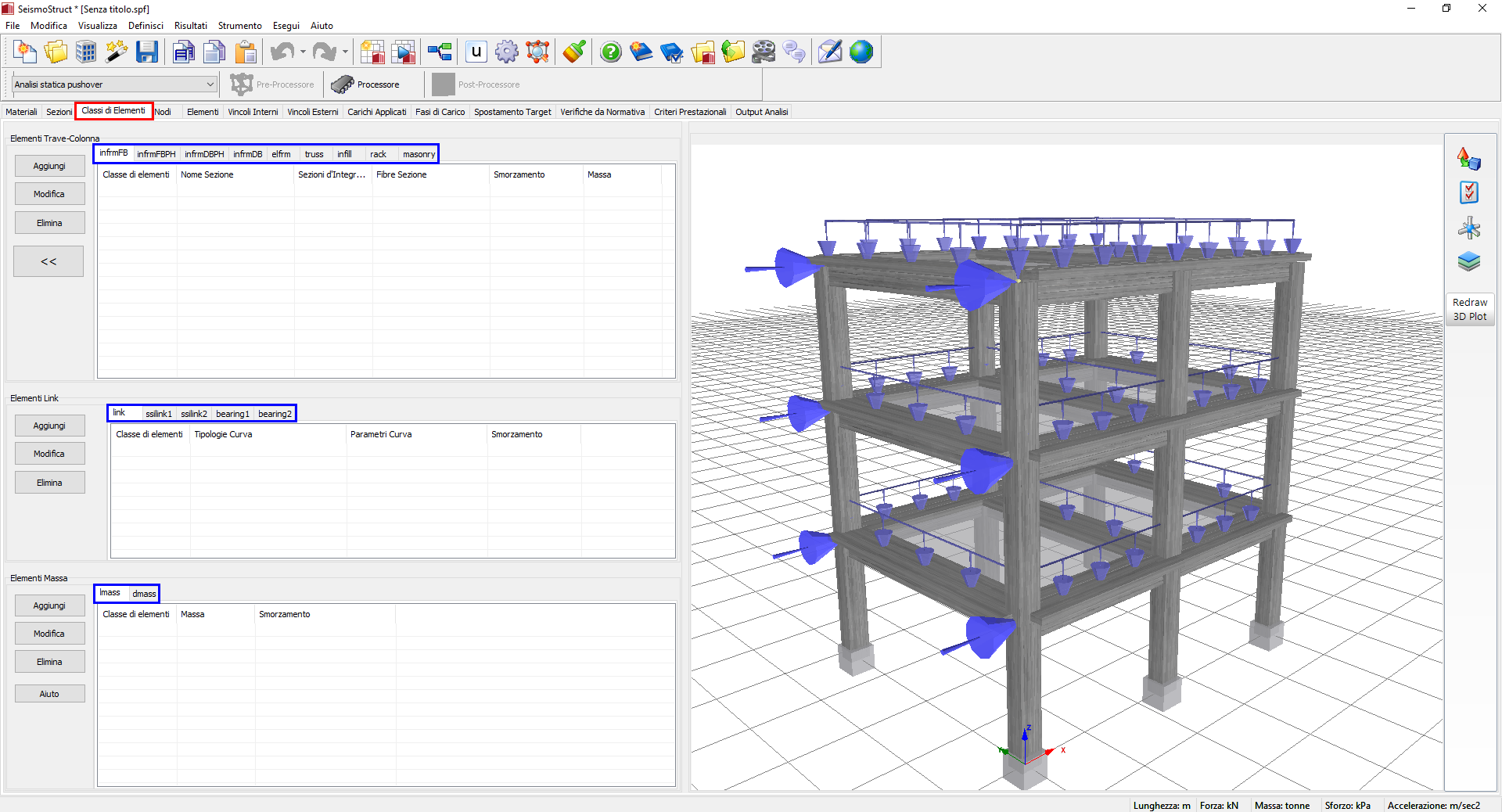The width and height of the screenshot is (1502, 812).
Task: Click the green question mark help icon
Action: [610, 52]
